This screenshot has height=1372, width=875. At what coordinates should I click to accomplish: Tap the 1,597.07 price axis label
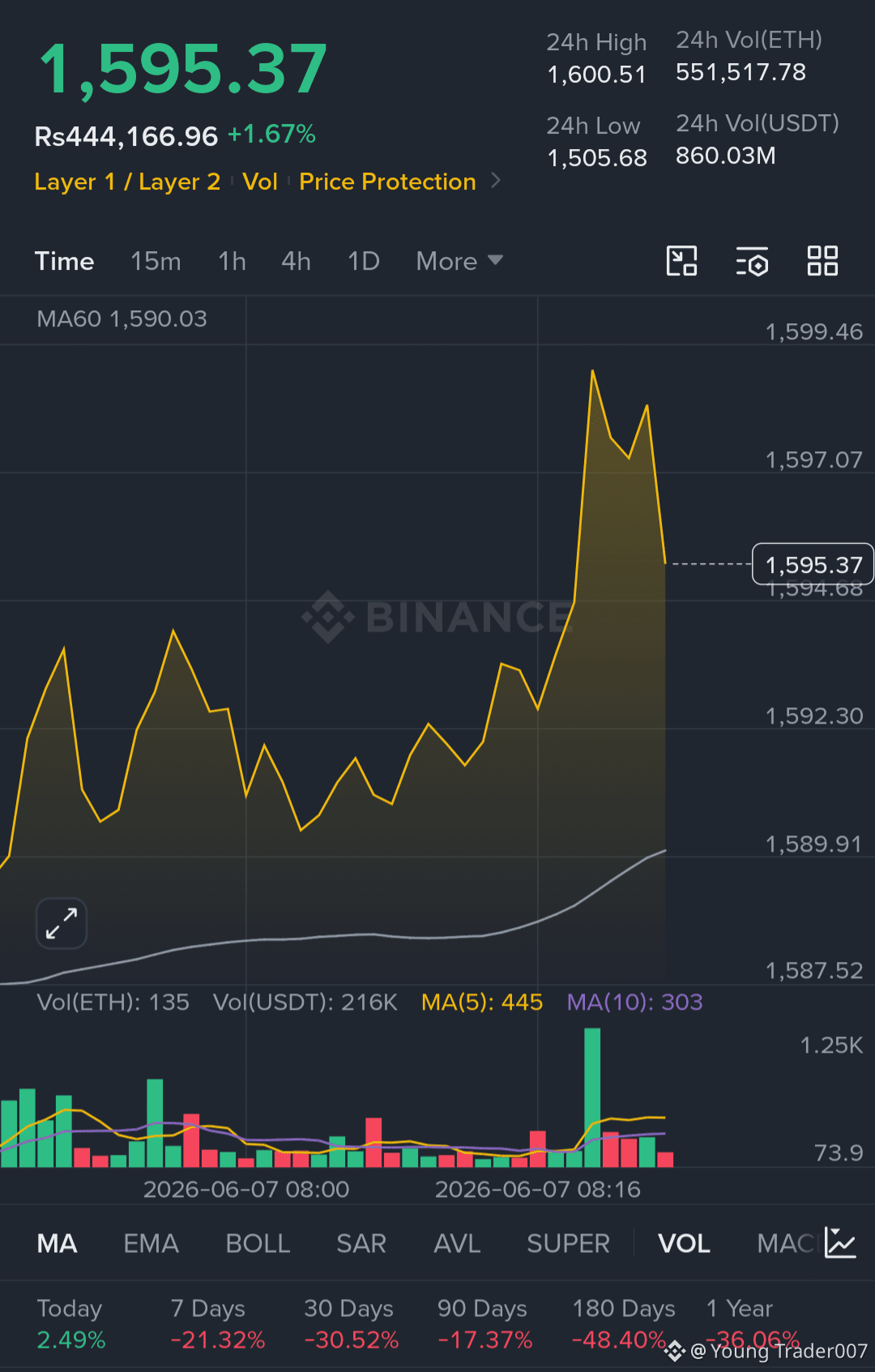814,459
